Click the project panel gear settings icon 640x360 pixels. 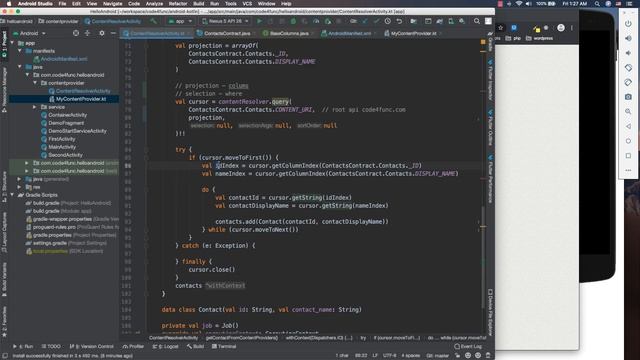click(x=102, y=33)
